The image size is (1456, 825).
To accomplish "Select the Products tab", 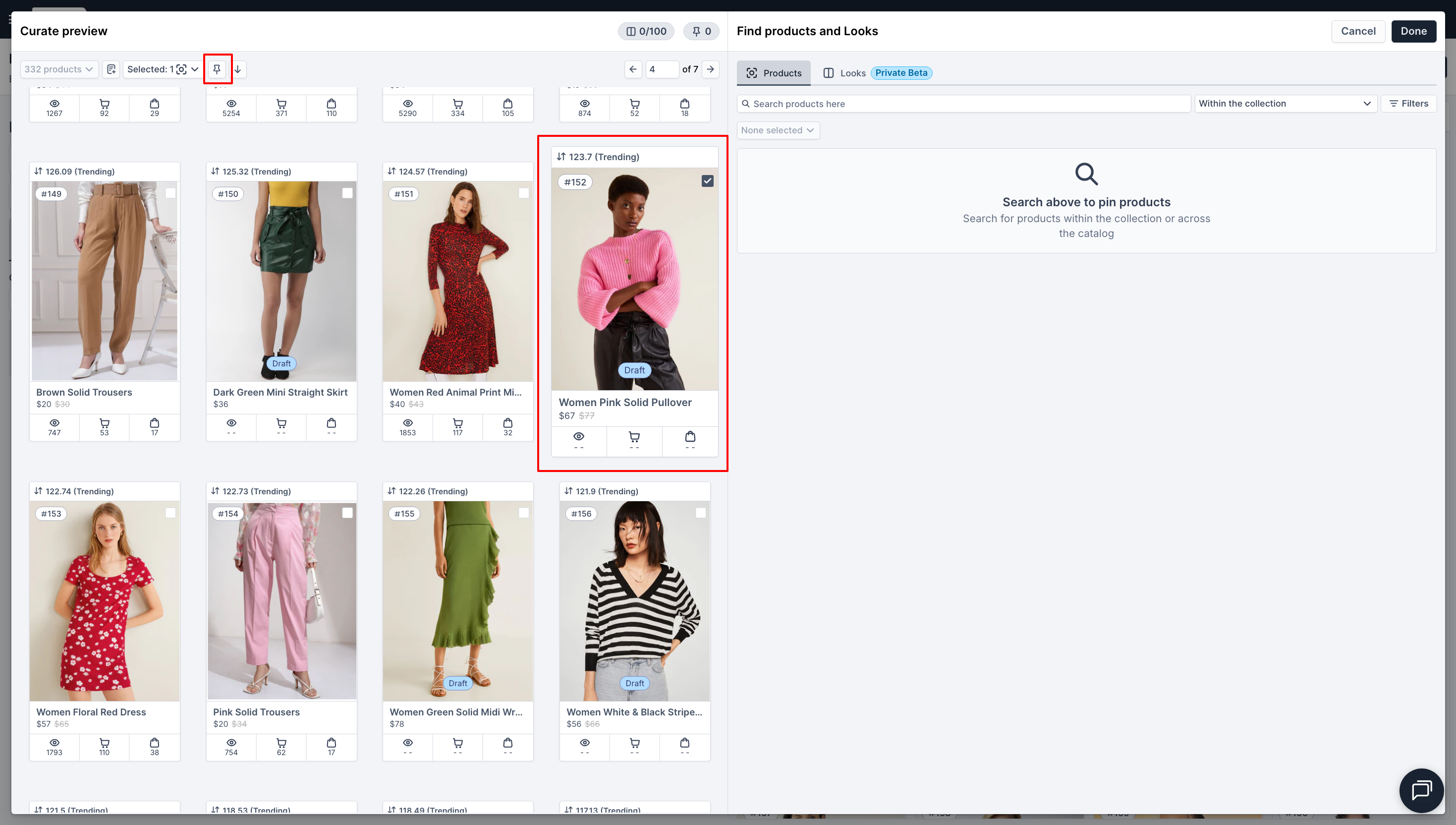I will coord(774,73).
